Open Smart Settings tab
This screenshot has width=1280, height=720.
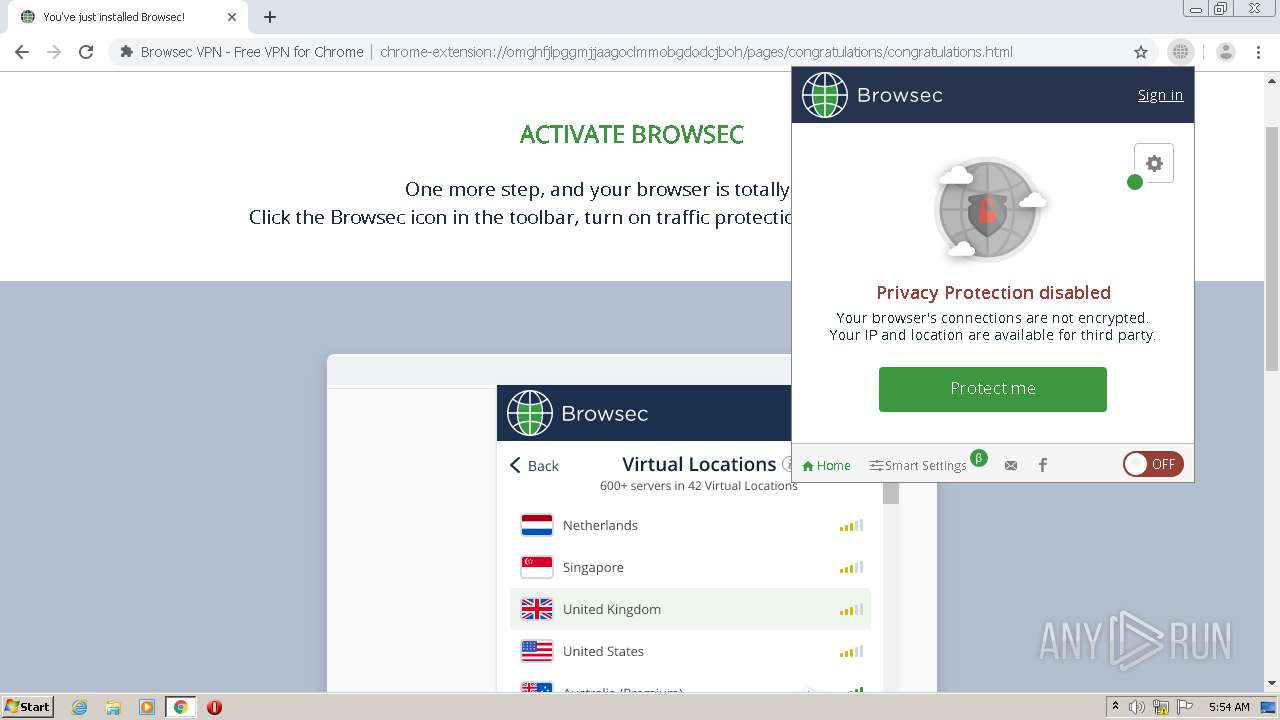pyautogui.click(x=918, y=465)
